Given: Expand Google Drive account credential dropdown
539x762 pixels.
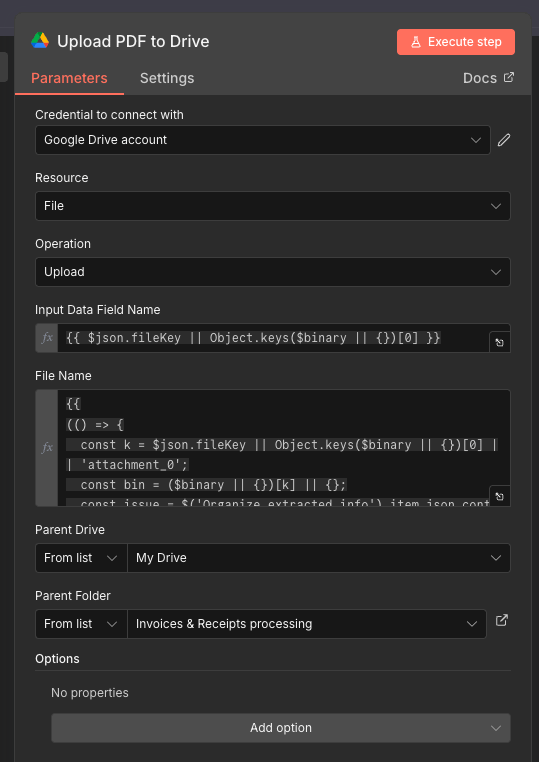Looking at the screenshot, I should [x=262, y=140].
